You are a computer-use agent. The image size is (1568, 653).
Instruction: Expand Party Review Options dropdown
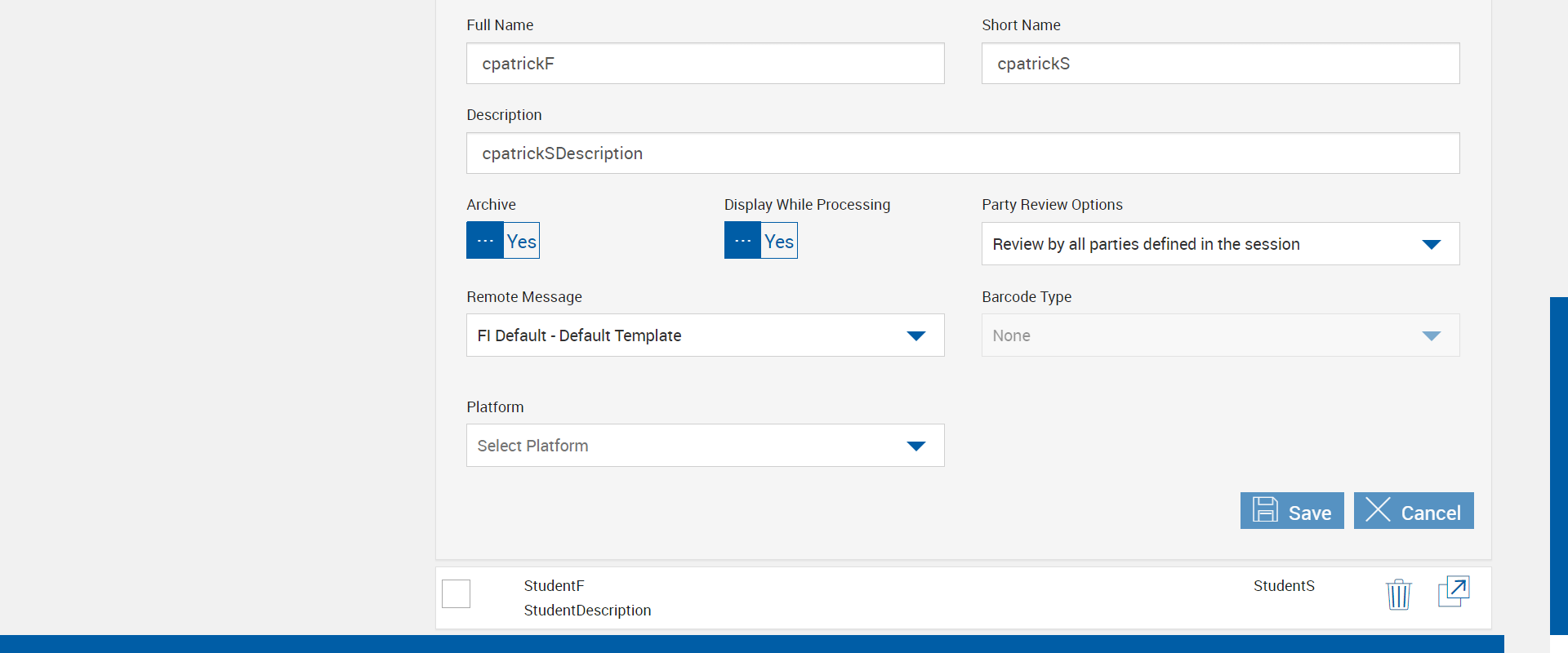coord(1431,244)
